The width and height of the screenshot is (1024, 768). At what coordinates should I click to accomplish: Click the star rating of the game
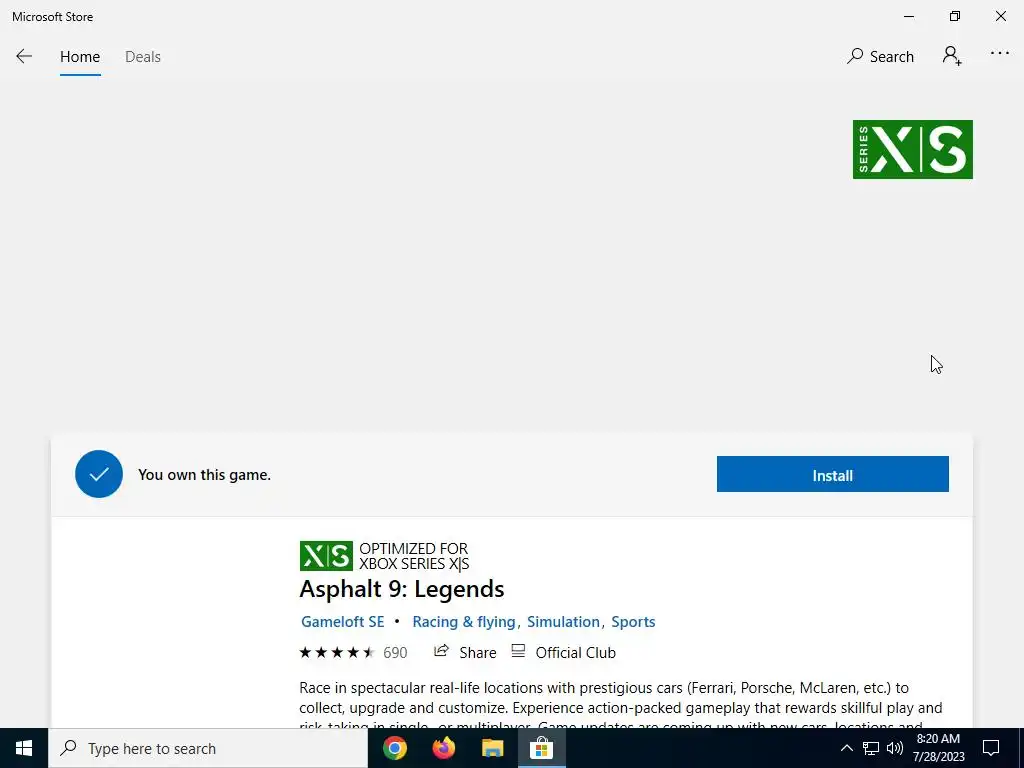(337, 652)
